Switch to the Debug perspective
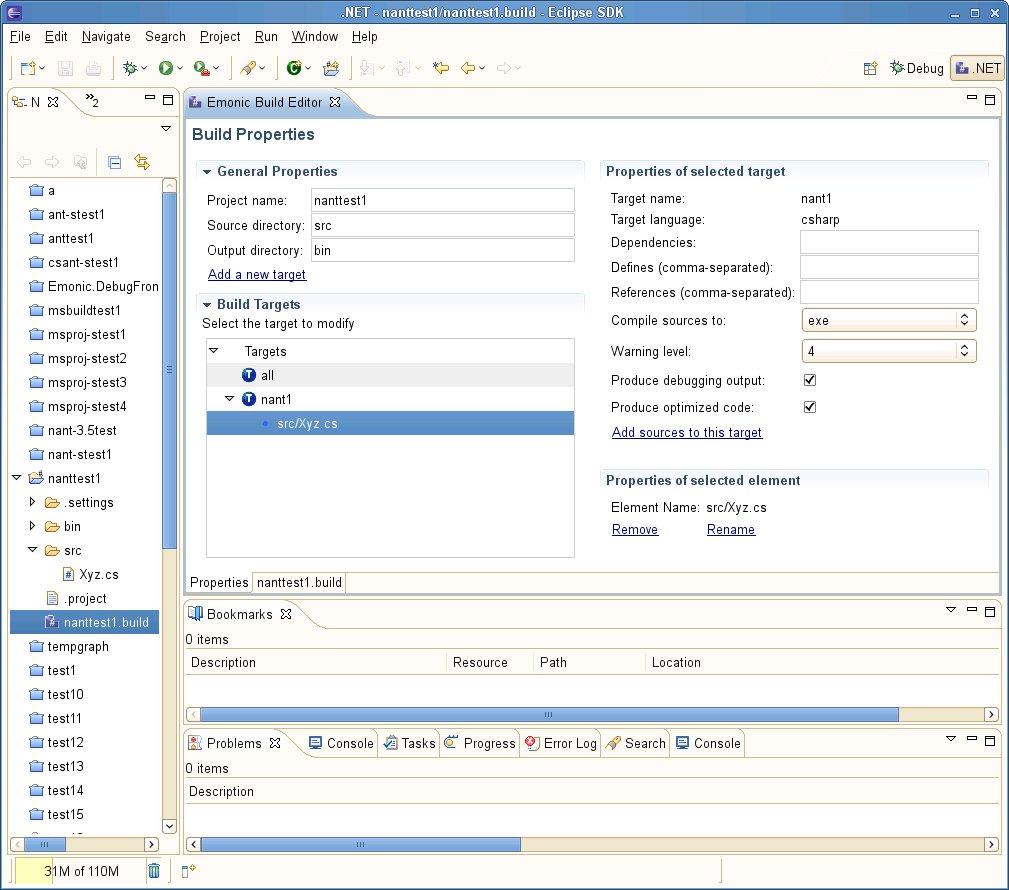The width and height of the screenshot is (1009, 890). click(x=916, y=68)
